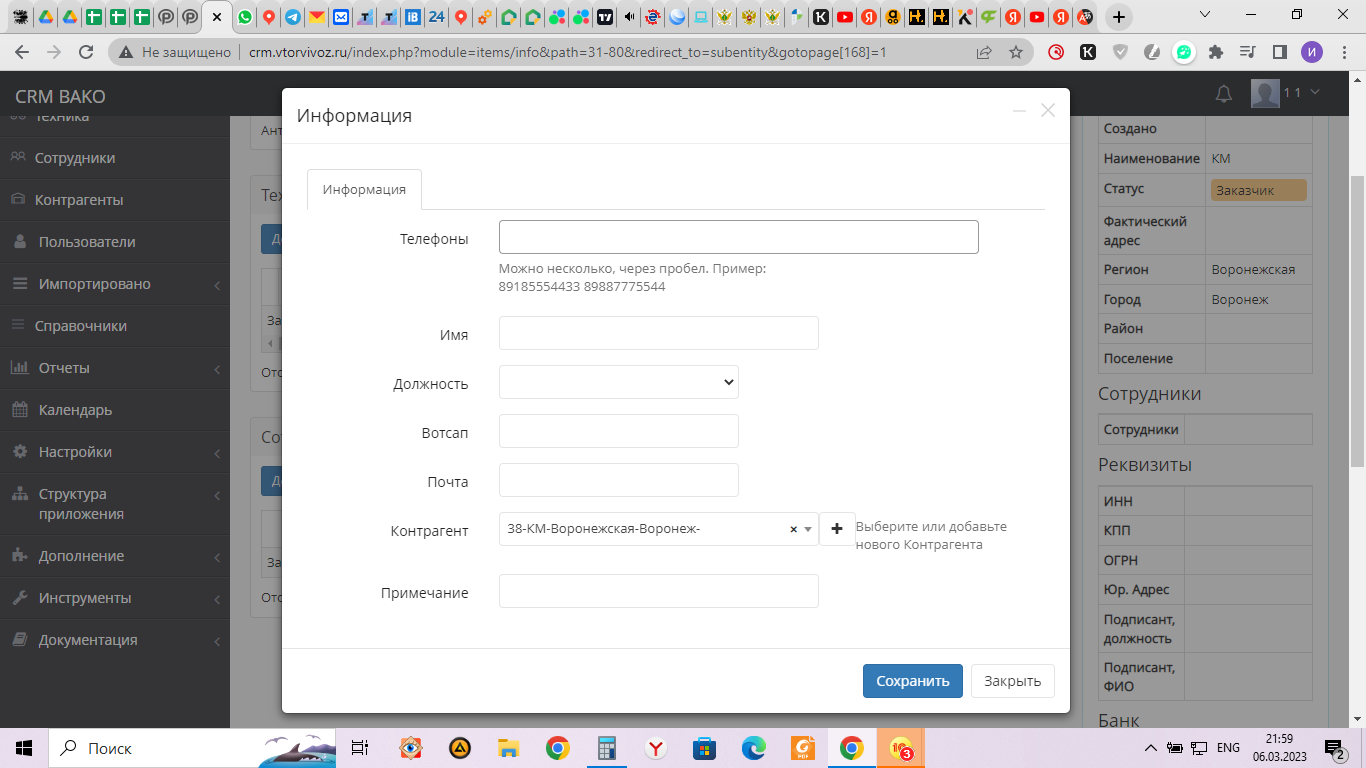This screenshot has width=1366, height=768.
Task: Click the Заказчик status badge
Action: [1259, 190]
